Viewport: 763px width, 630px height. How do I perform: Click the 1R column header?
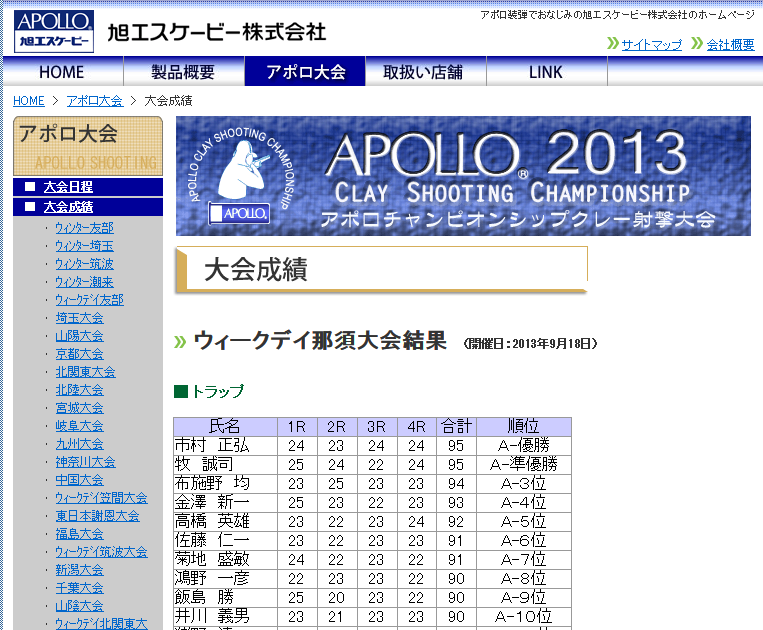296,427
